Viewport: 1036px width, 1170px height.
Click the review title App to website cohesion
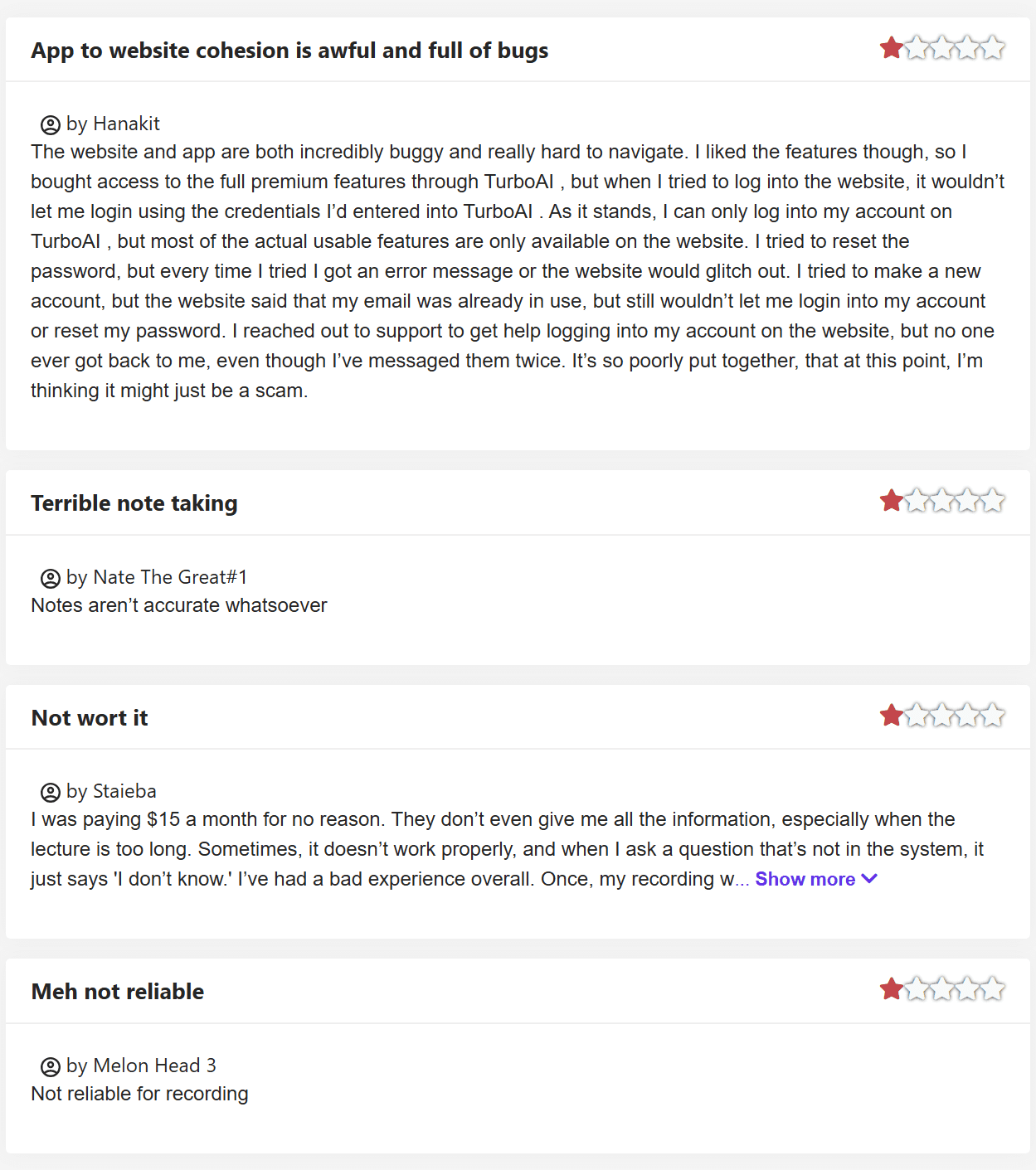point(289,51)
